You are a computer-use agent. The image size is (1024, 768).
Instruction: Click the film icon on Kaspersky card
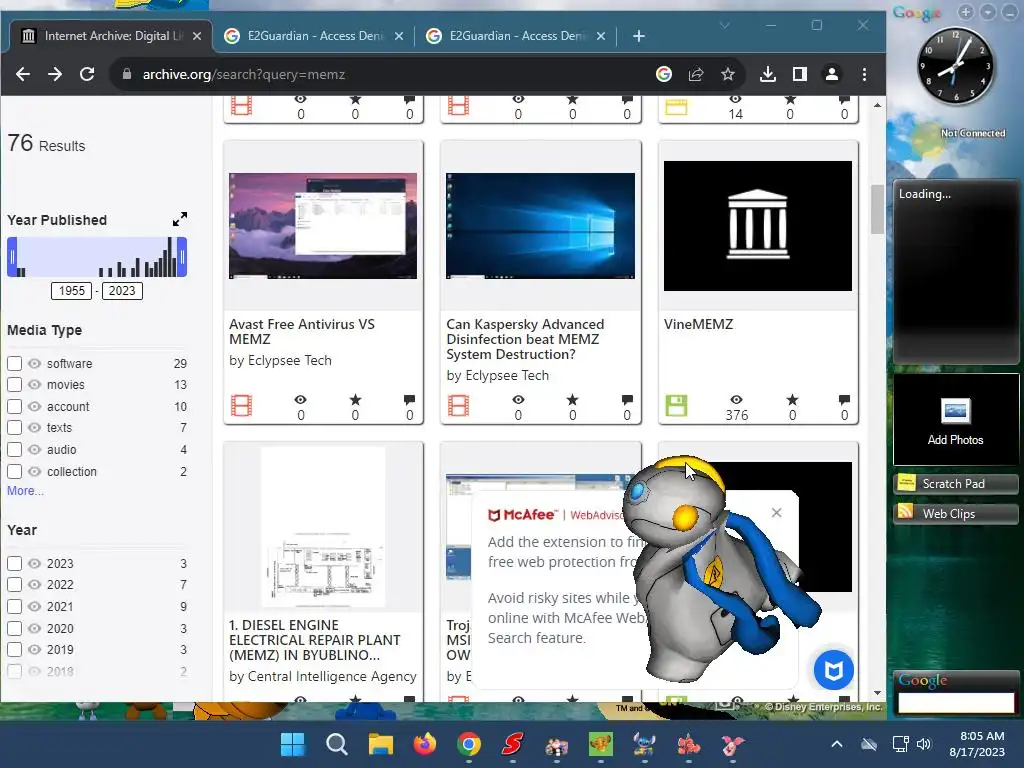458,406
